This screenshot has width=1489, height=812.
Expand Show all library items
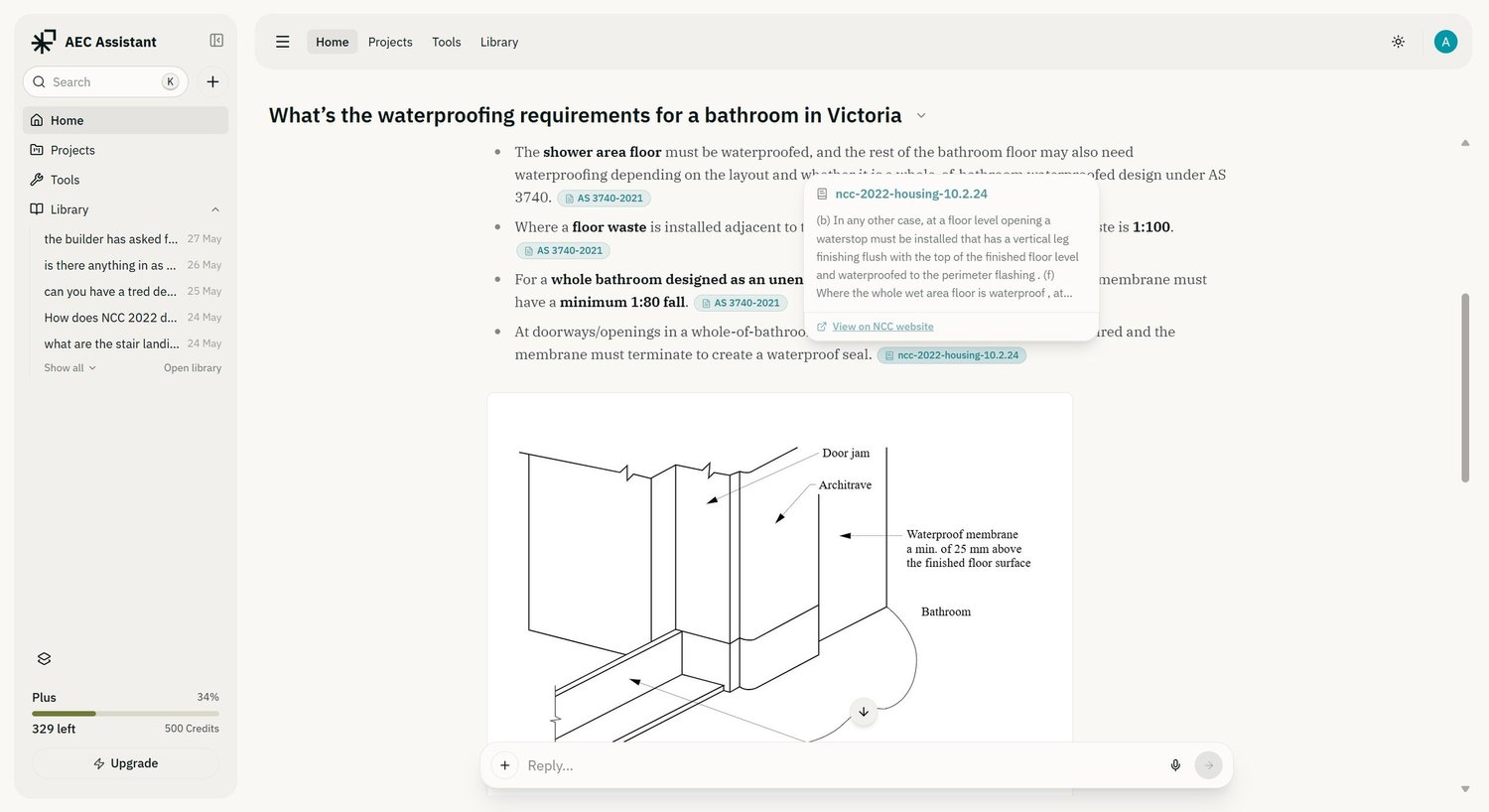[70, 368]
